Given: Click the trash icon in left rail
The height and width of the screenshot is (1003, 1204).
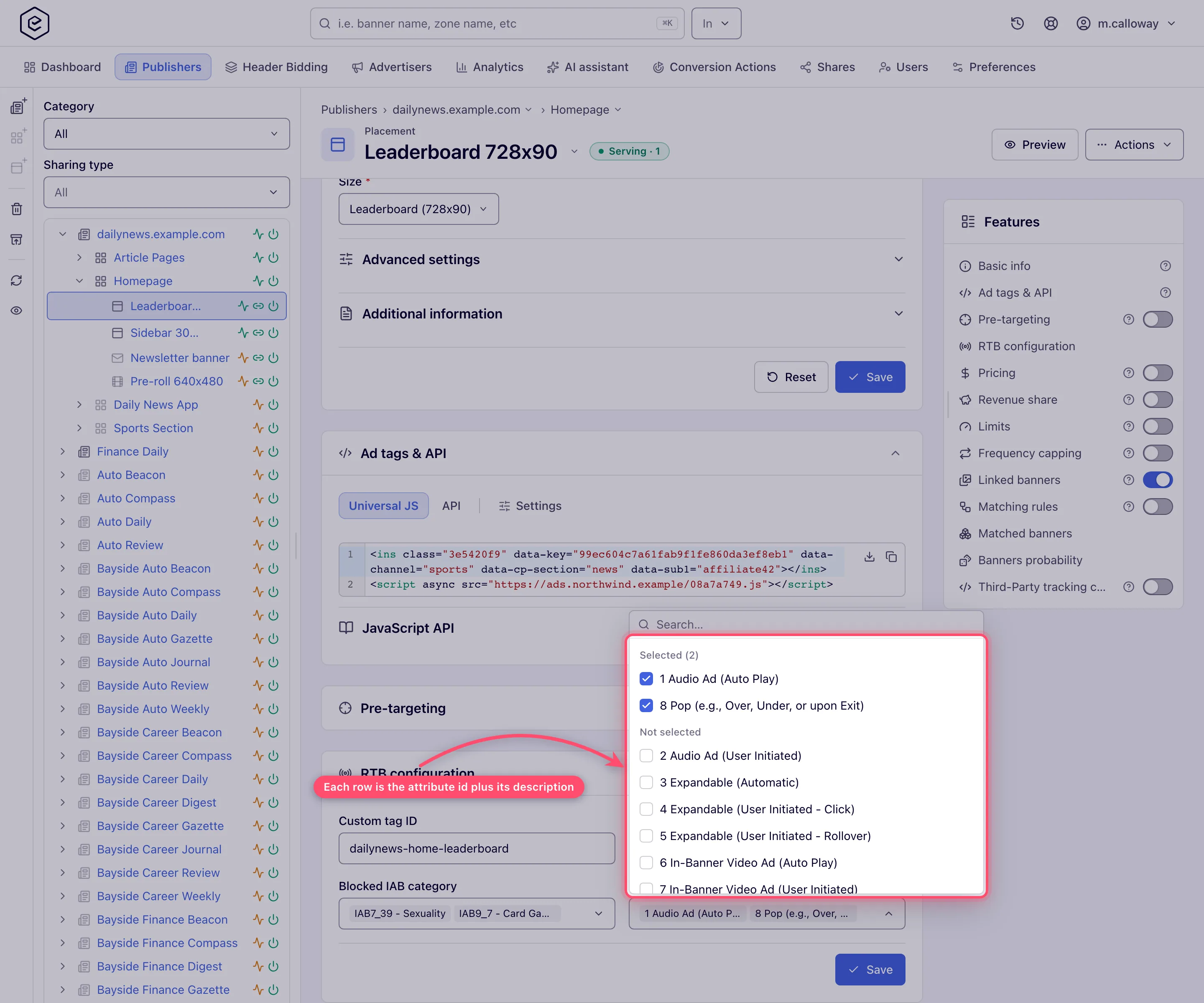Looking at the screenshot, I should [x=17, y=209].
